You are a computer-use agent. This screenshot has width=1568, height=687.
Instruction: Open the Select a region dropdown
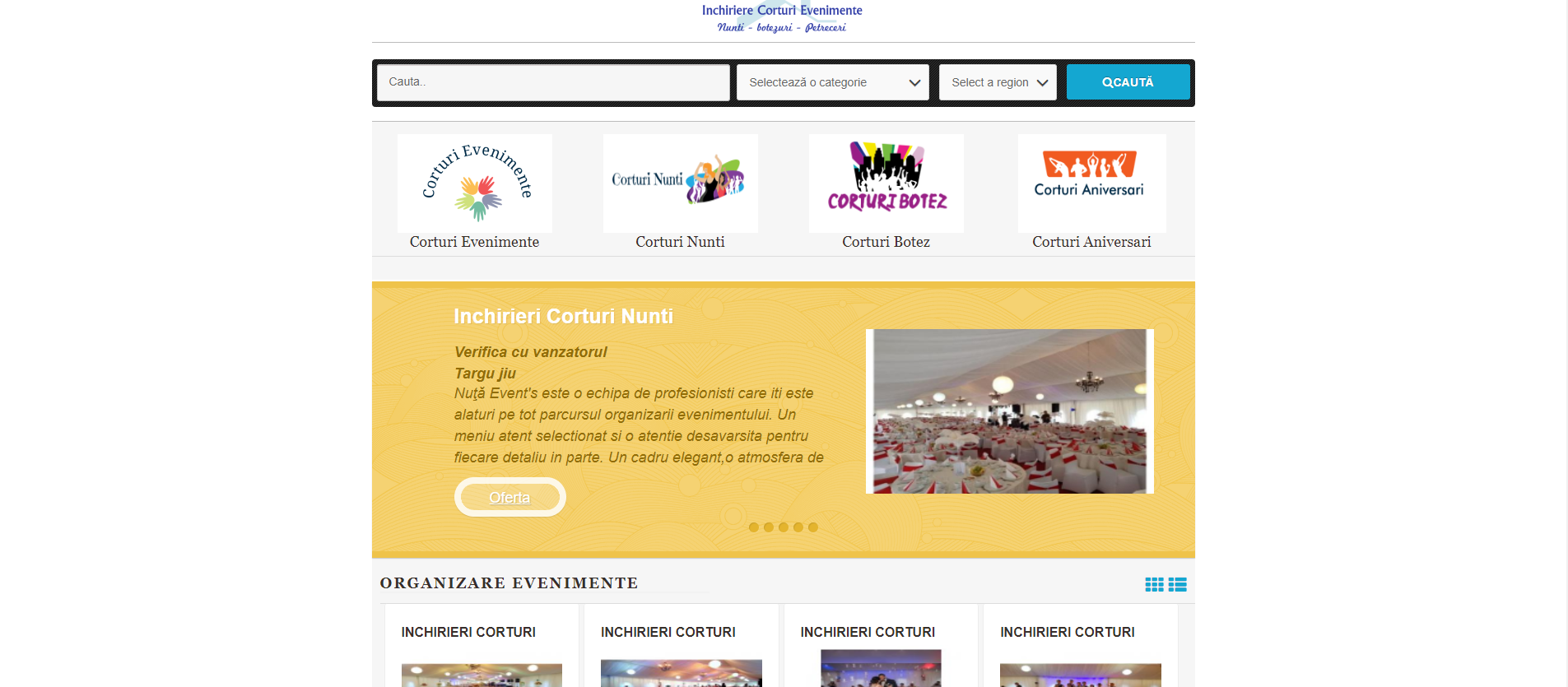998,82
